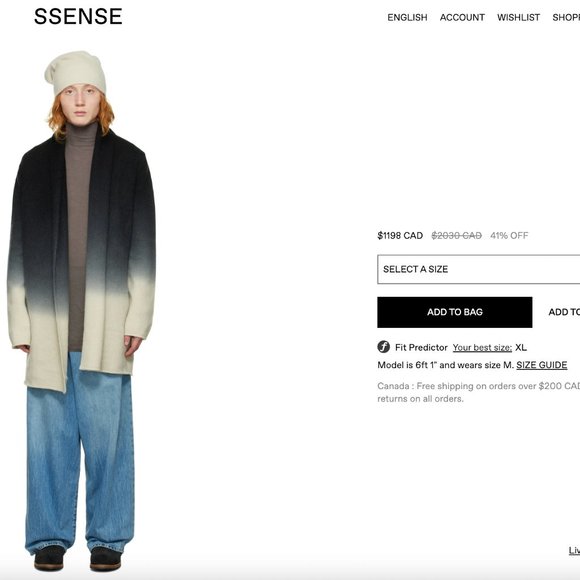Click the ADD TO wishlist button

coord(564,312)
